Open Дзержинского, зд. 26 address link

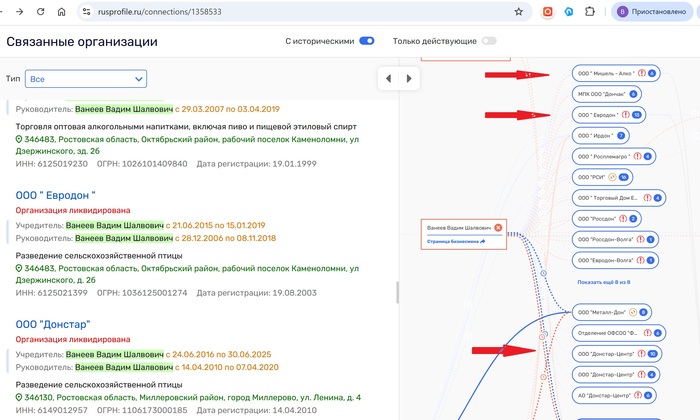187,145
